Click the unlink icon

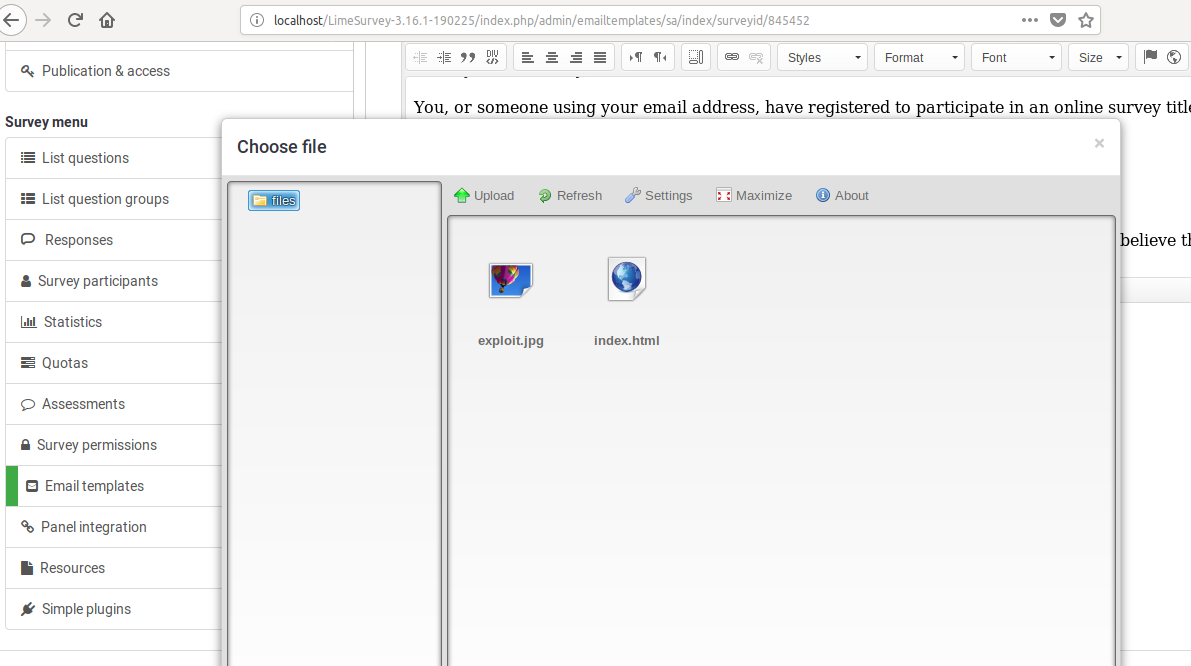coord(756,58)
